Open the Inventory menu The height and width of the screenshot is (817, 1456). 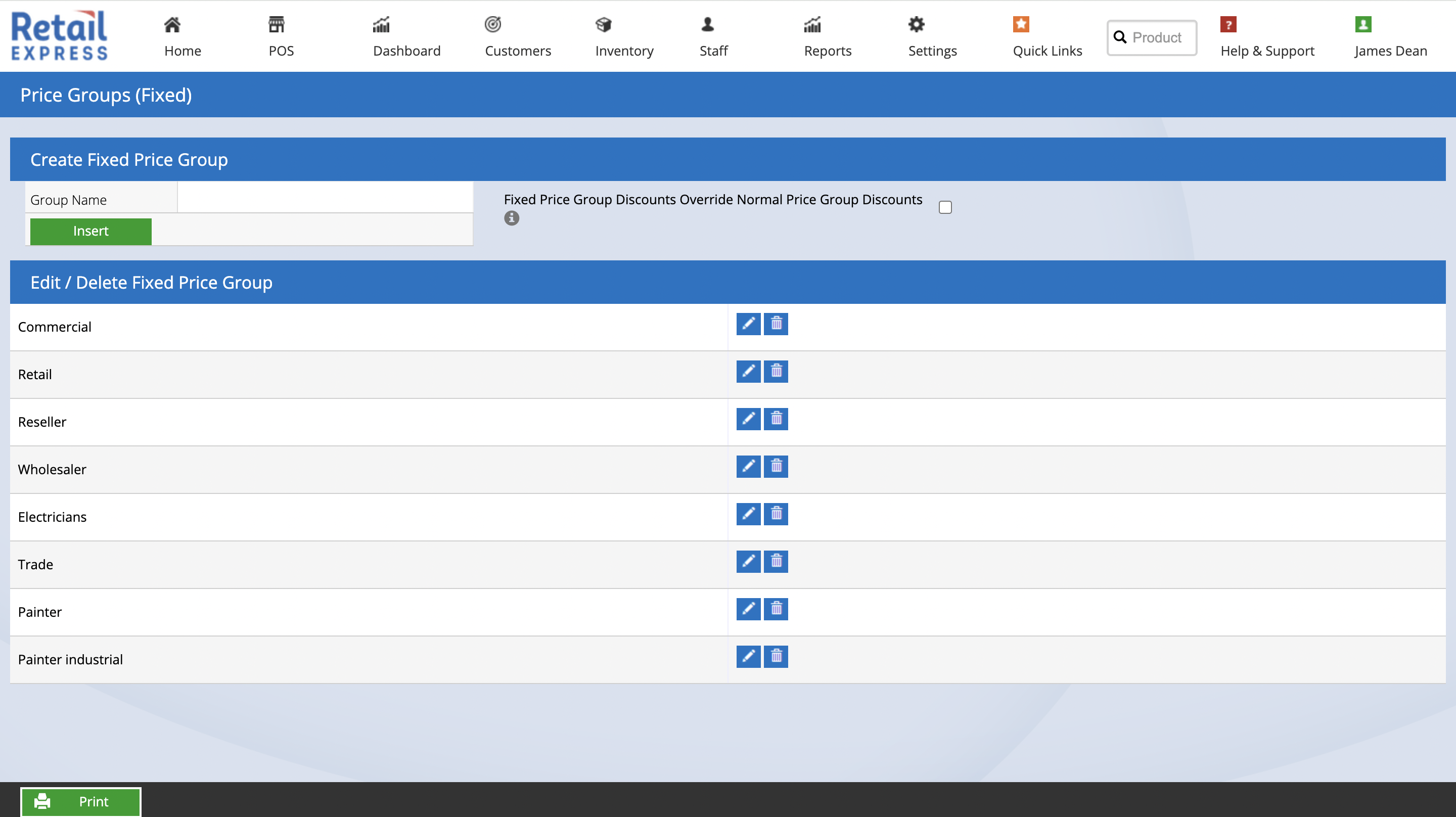click(x=624, y=37)
